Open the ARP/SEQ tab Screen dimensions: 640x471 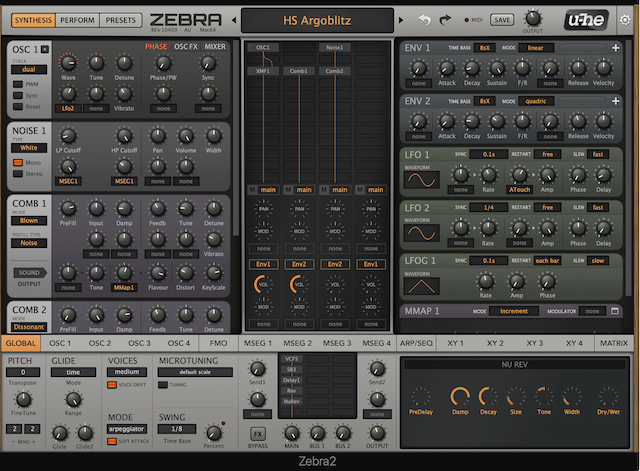point(416,343)
